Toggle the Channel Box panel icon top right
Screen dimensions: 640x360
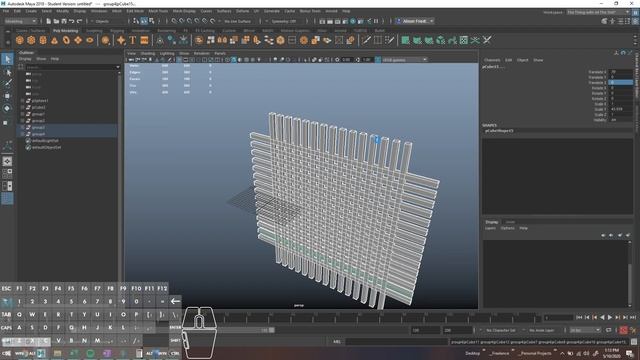(636, 21)
